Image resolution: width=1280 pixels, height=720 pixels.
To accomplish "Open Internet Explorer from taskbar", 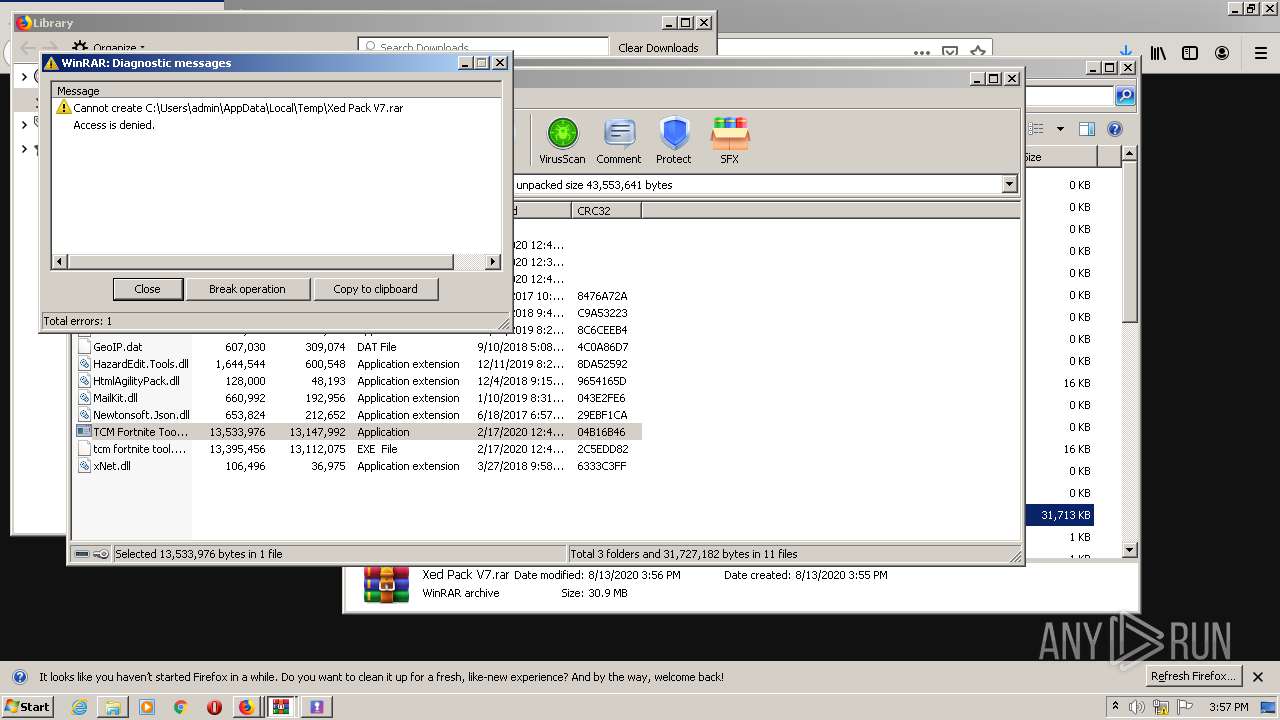I will click(79, 707).
